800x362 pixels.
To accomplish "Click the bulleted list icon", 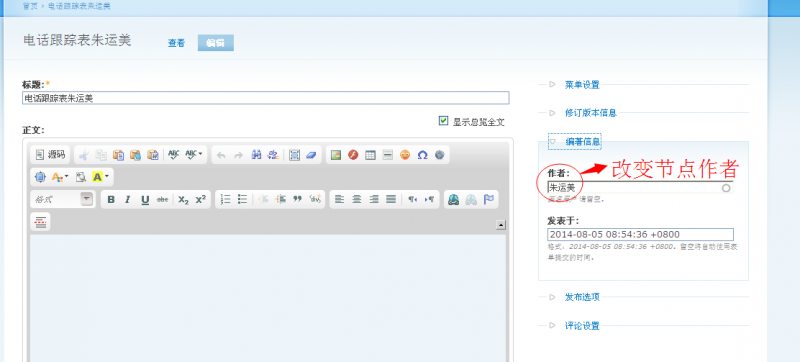I will coord(243,200).
